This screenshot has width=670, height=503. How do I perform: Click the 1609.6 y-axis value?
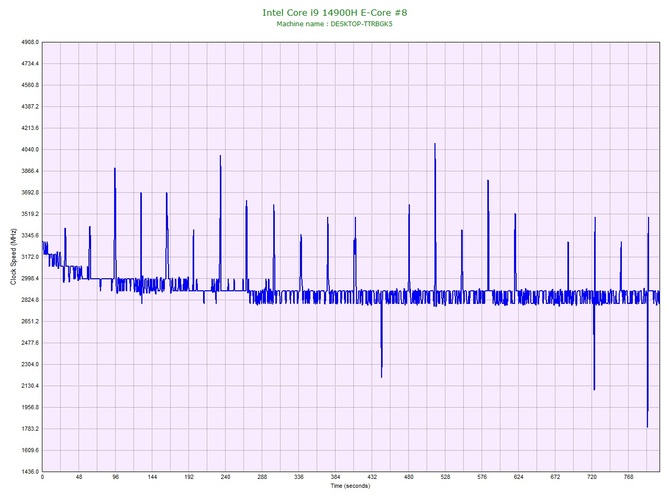click(30, 450)
